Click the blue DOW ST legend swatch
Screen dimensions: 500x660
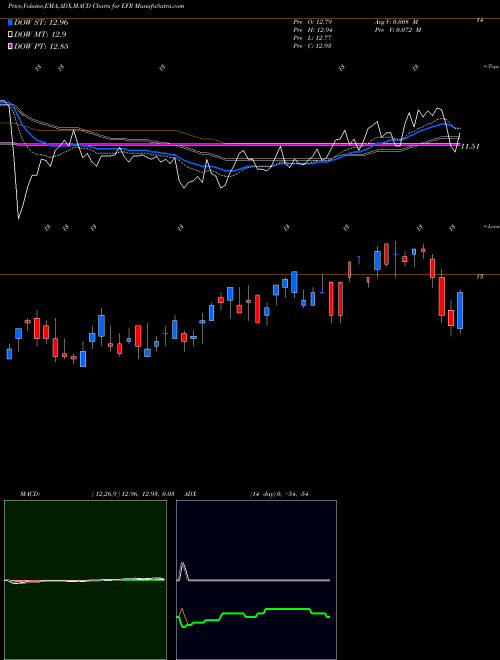[x=11, y=22]
